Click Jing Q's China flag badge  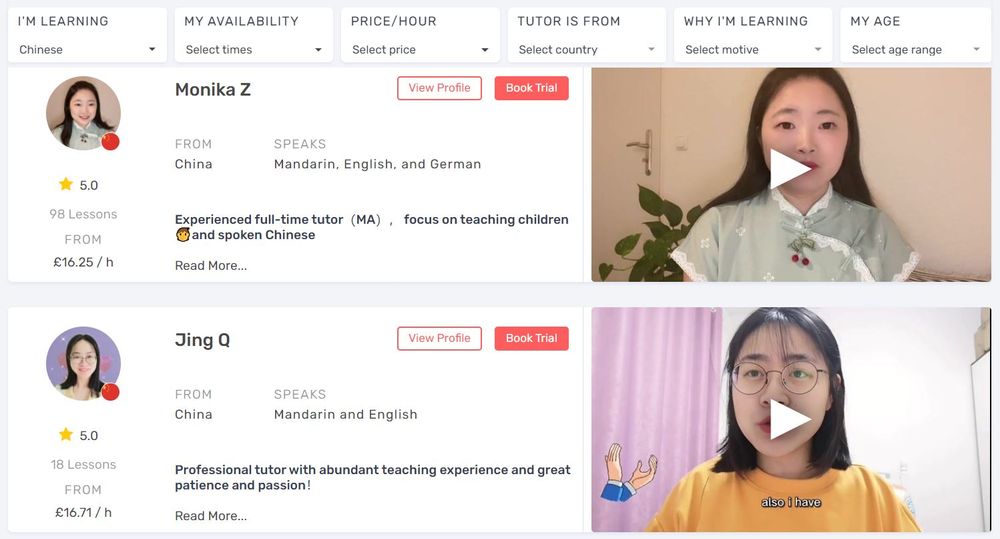(x=110, y=392)
